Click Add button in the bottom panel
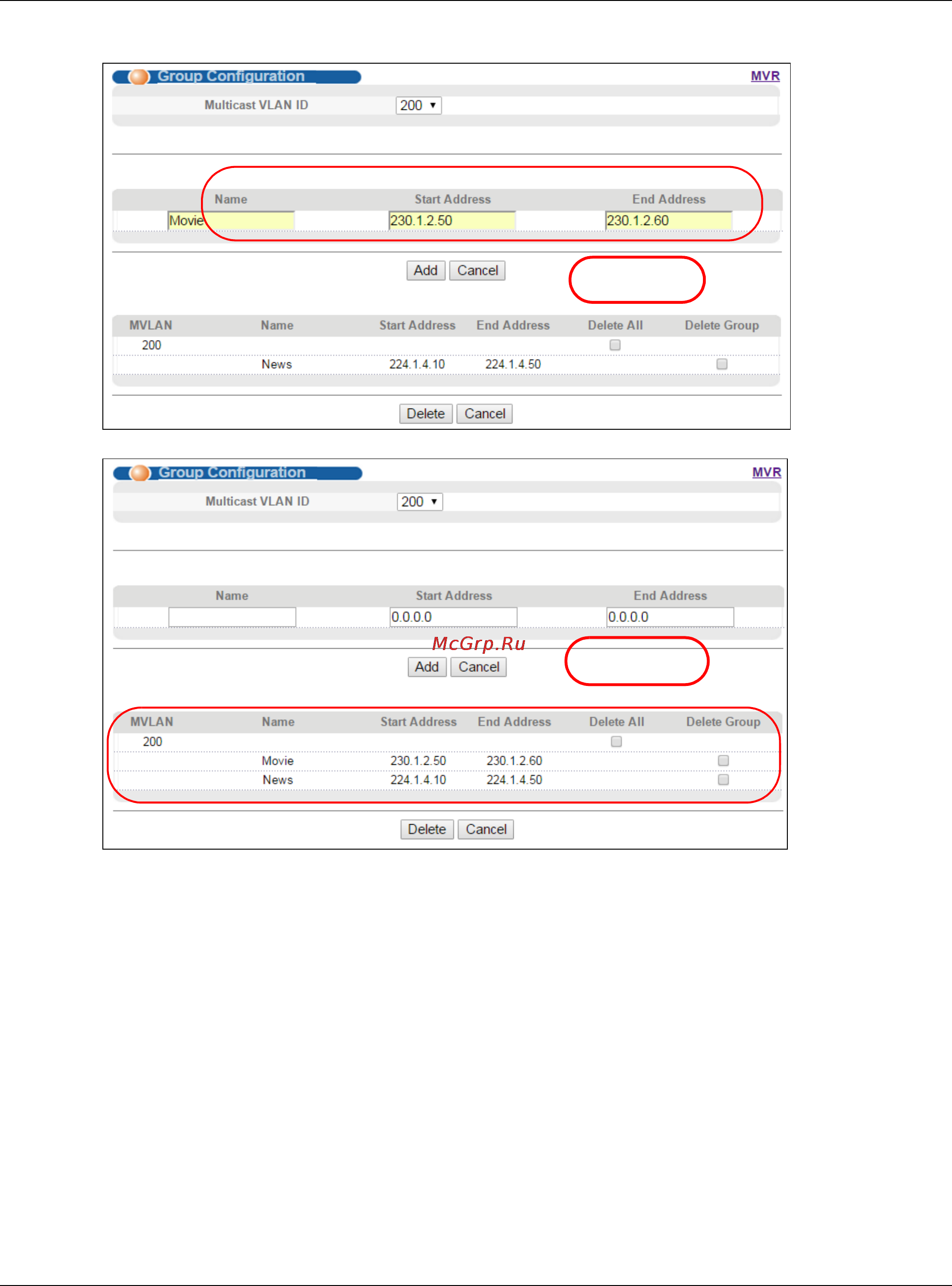 [x=427, y=667]
